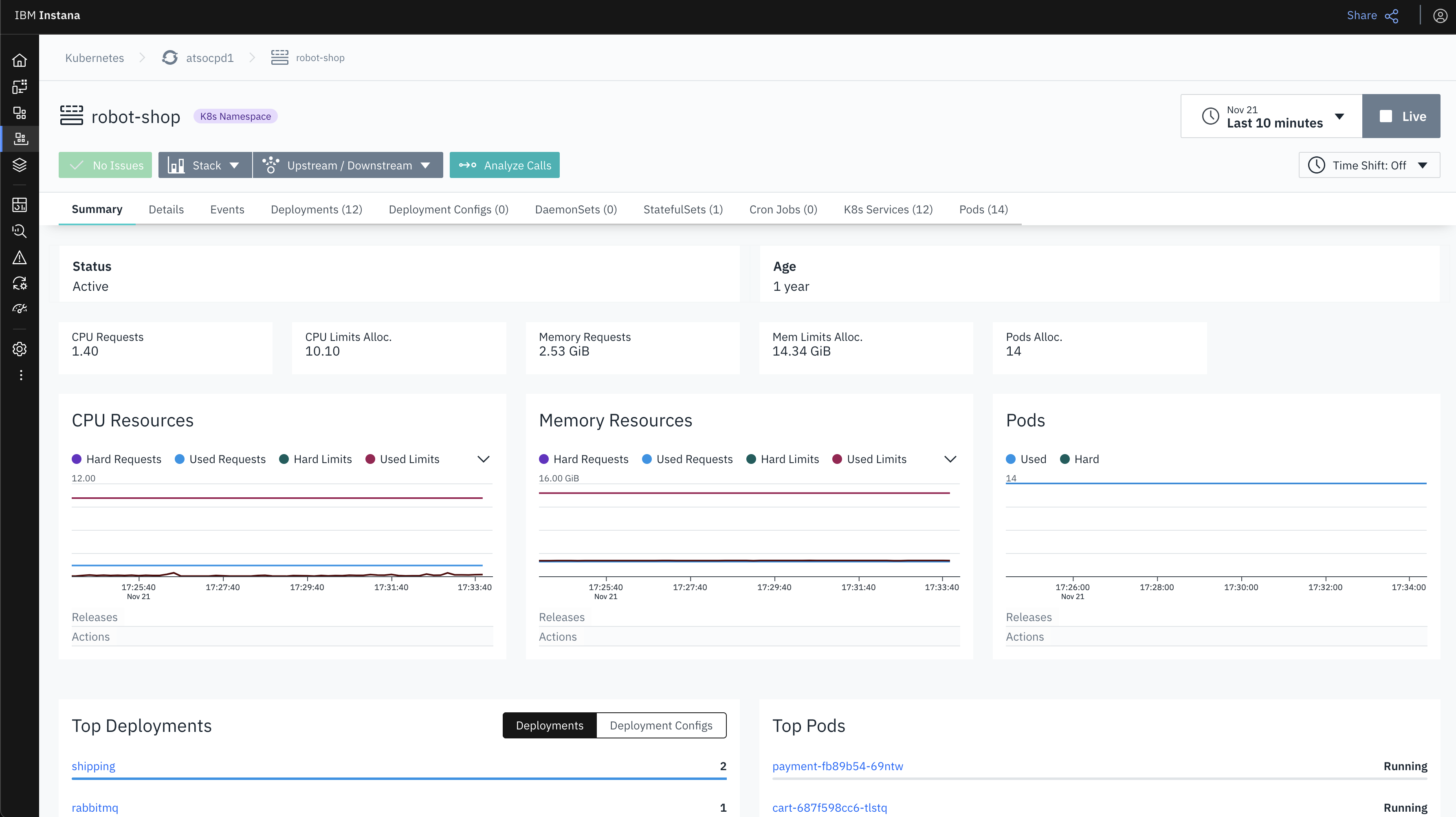Viewport: 1456px width, 817px height.
Task: Expand the CPU Resources legend chevron
Action: 483,459
